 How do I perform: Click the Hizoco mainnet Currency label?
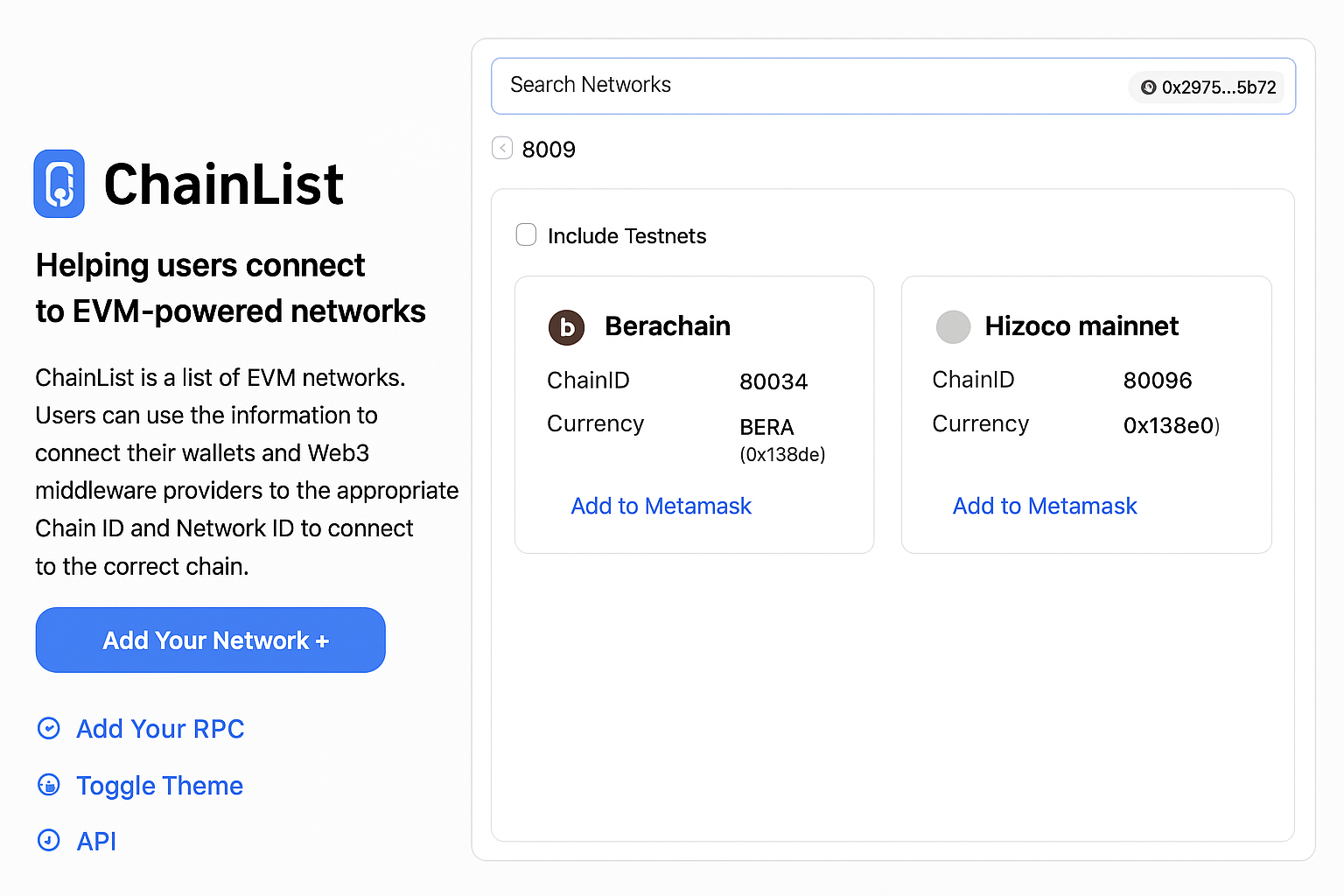coord(980,423)
